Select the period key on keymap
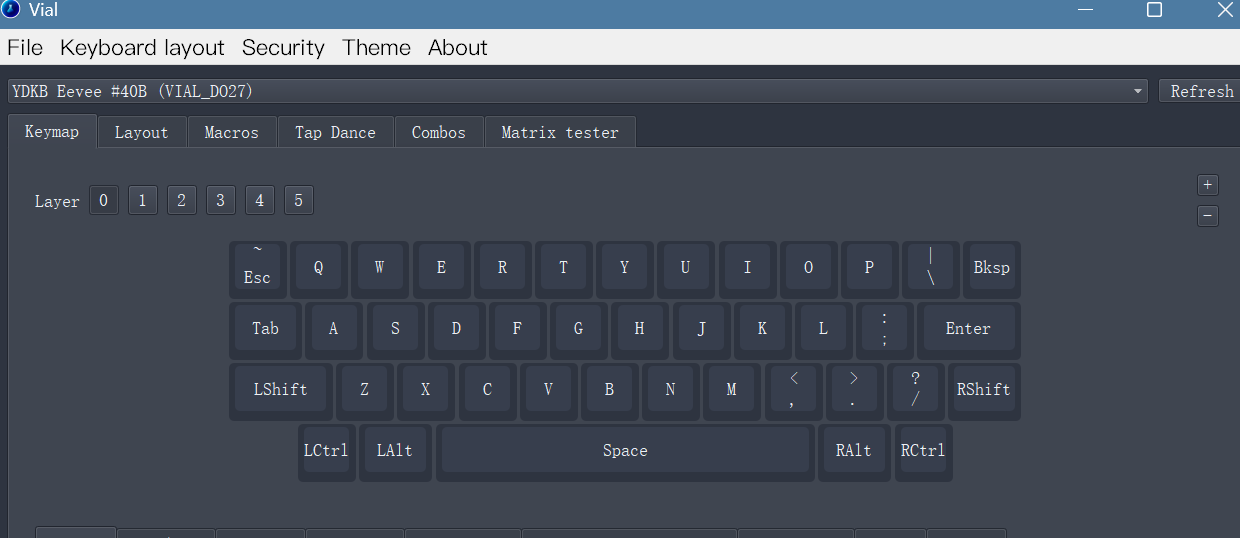This screenshot has height=538, width=1240. tap(854, 391)
